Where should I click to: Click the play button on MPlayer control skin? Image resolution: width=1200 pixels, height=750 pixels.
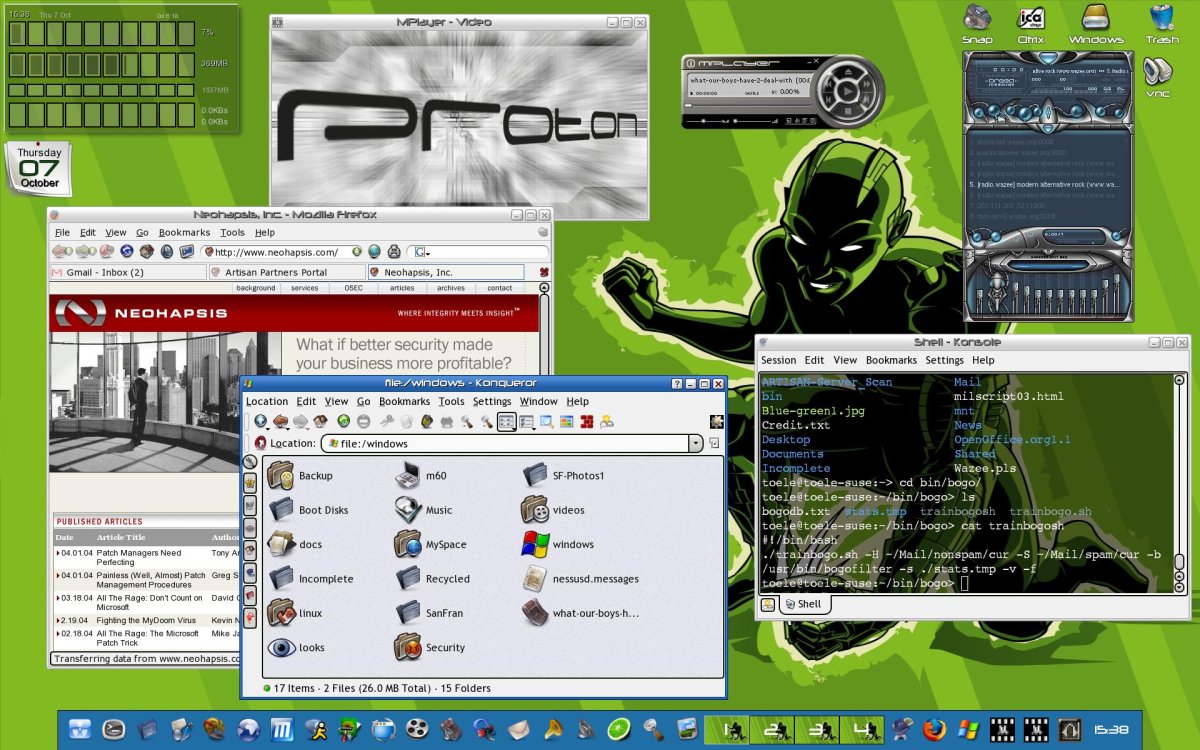(848, 91)
